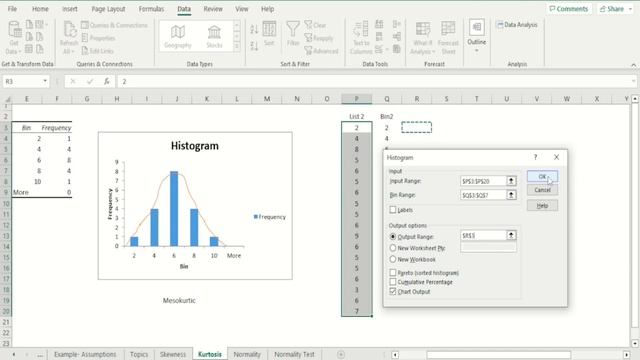Enable Pareto sorted histogram checkbox
This screenshot has width=640, height=360.
[x=393, y=273]
